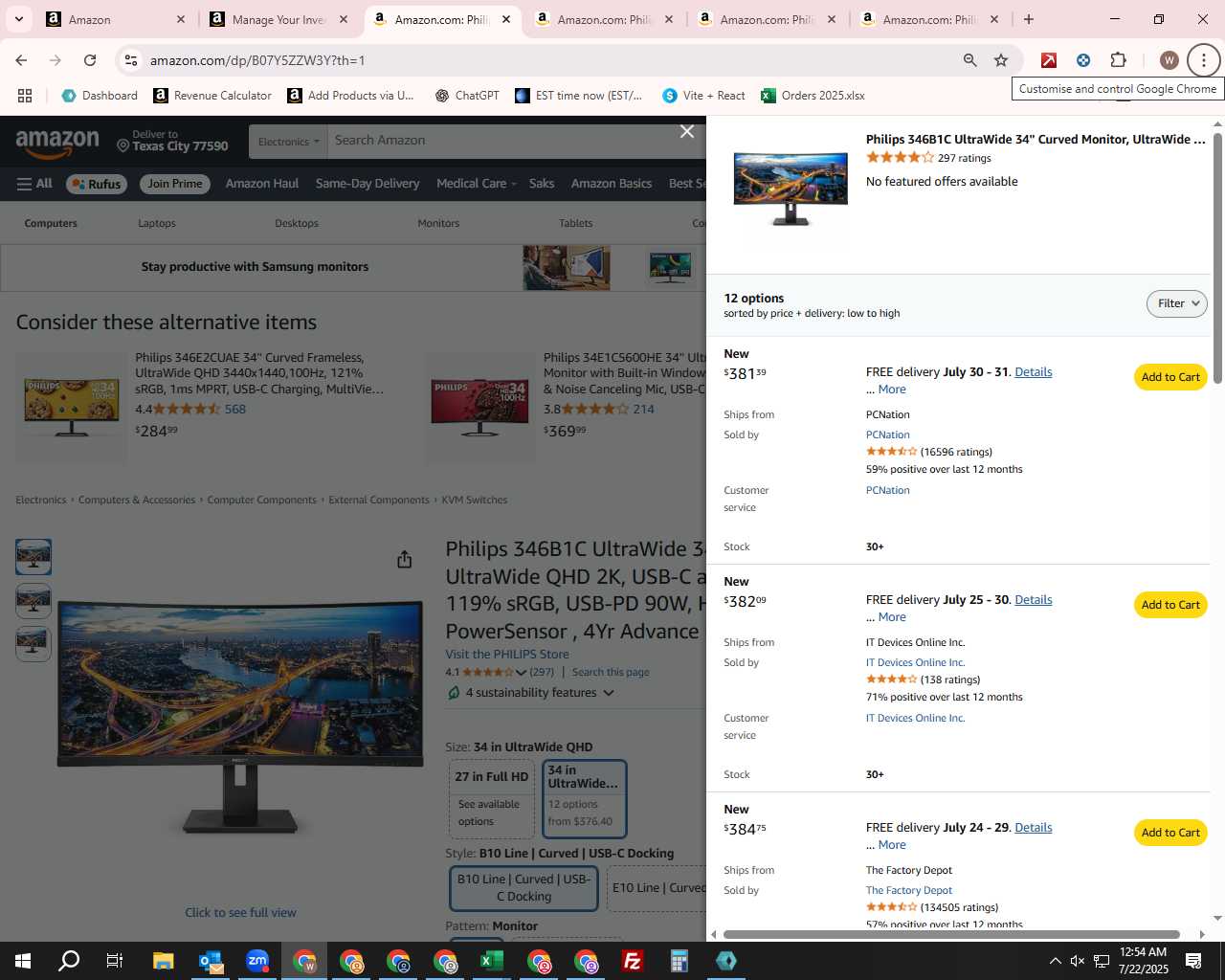This screenshot has width=1225, height=980.
Task: Open the Rufus assistant button
Action: point(96,184)
